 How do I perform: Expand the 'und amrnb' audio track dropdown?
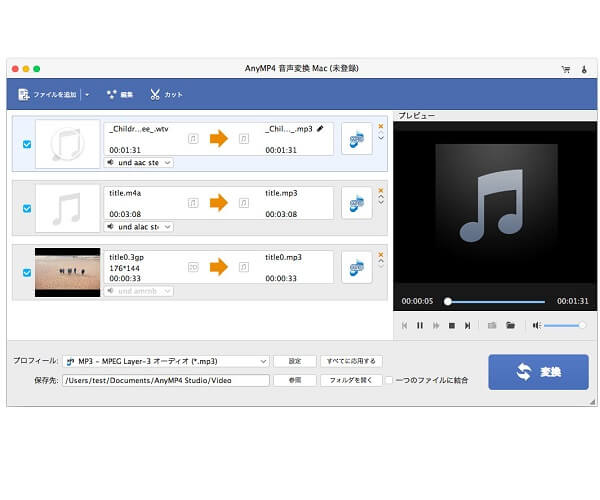click(139, 291)
